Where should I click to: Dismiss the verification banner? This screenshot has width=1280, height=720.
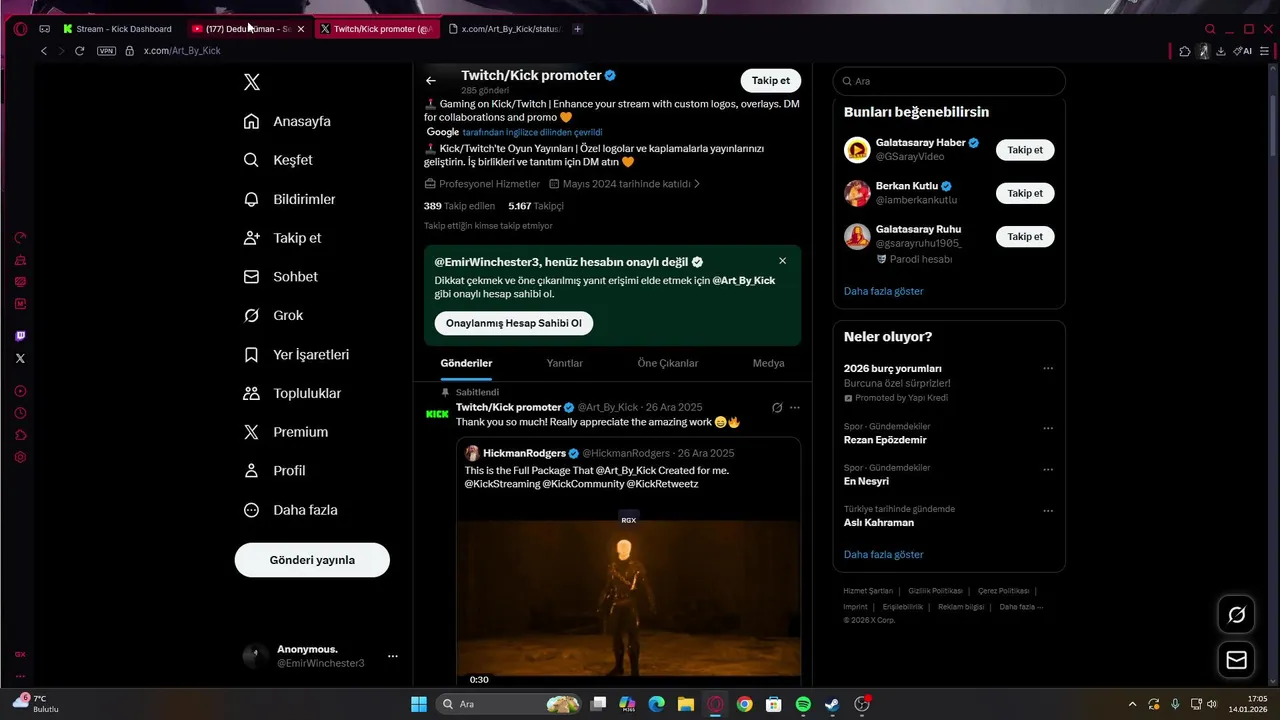pyautogui.click(x=782, y=261)
